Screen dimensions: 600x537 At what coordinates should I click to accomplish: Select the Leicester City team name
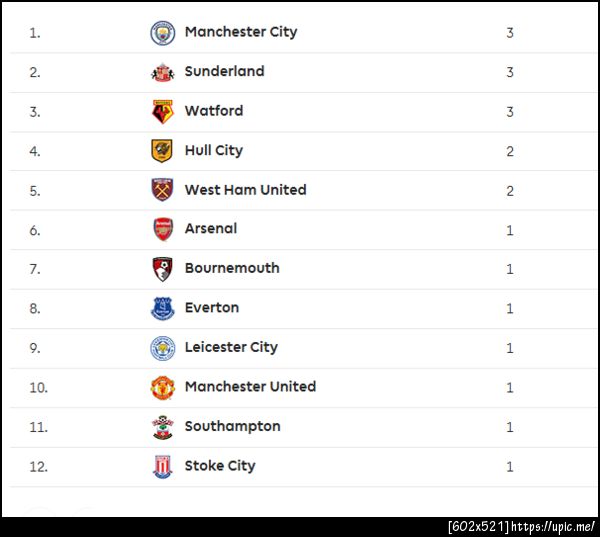(x=231, y=347)
